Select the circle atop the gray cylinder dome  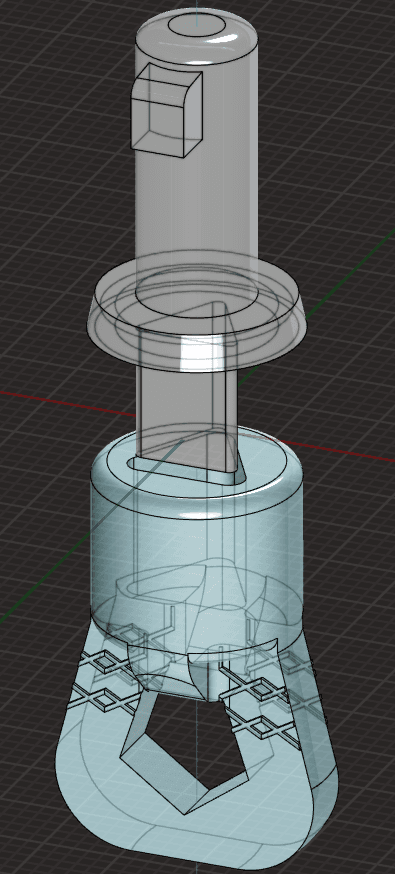pyautogui.click(x=197, y=25)
